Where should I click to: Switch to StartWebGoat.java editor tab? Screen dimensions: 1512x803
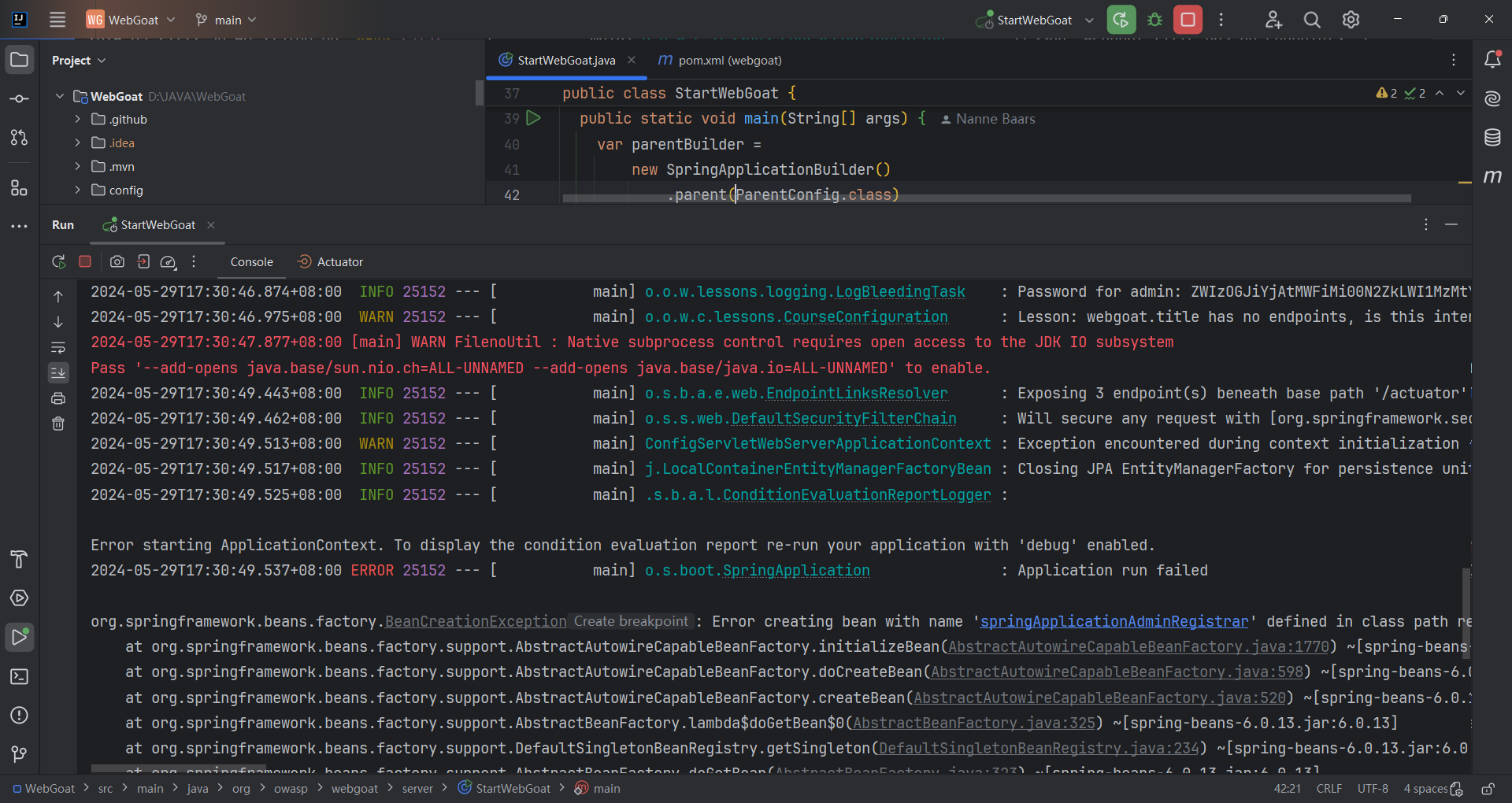[x=566, y=61]
